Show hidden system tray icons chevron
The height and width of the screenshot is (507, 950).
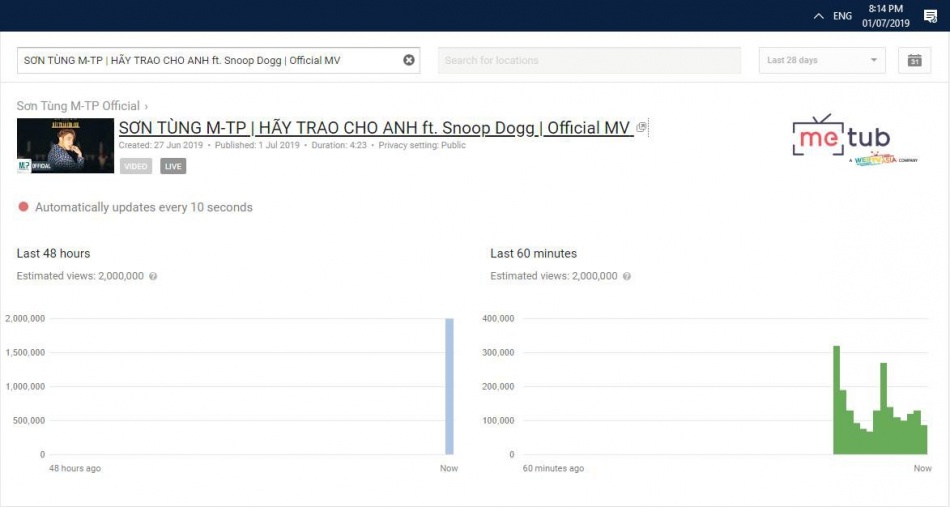coord(819,16)
